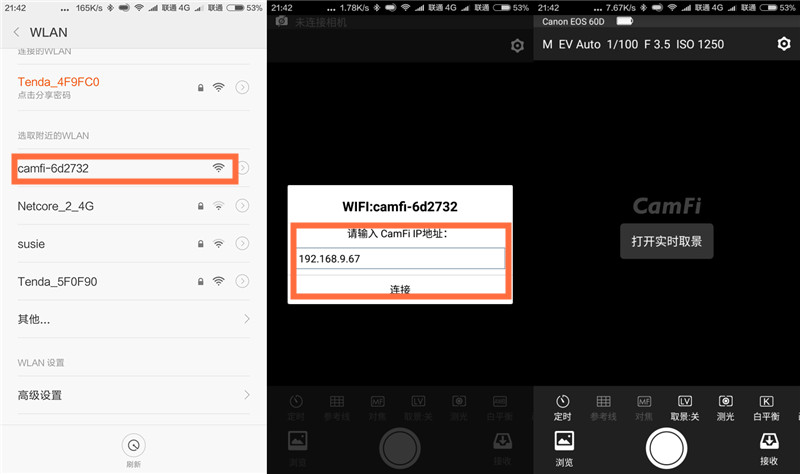Open the 定时 timer tool on Canon screen

point(562,408)
